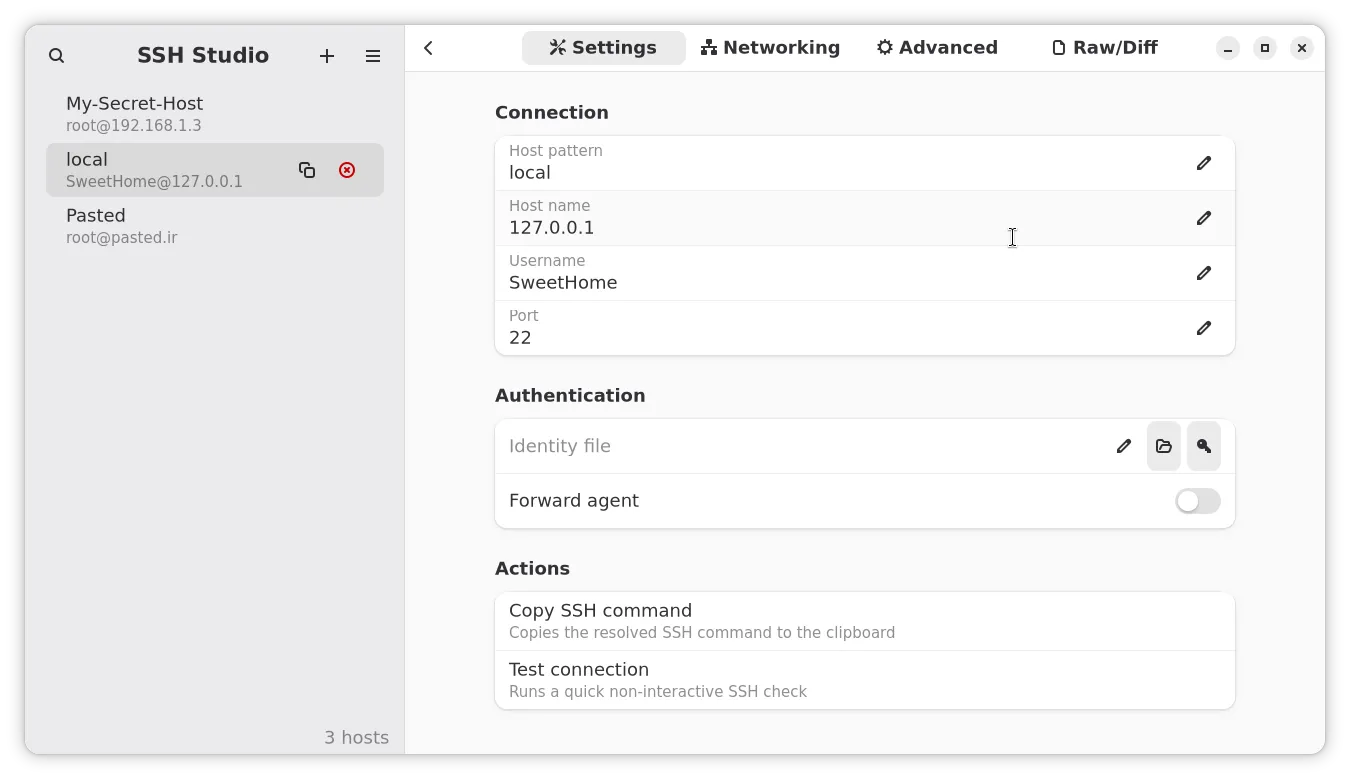Click Copy SSH command action
This screenshot has width=1350, height=779.
[864, 621]
